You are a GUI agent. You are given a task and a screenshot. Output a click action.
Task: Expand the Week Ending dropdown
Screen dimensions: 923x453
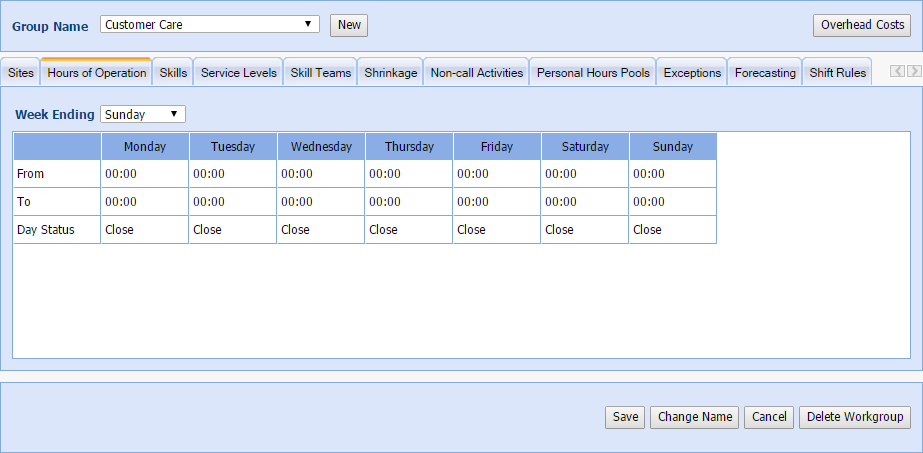tap(142, 115)
